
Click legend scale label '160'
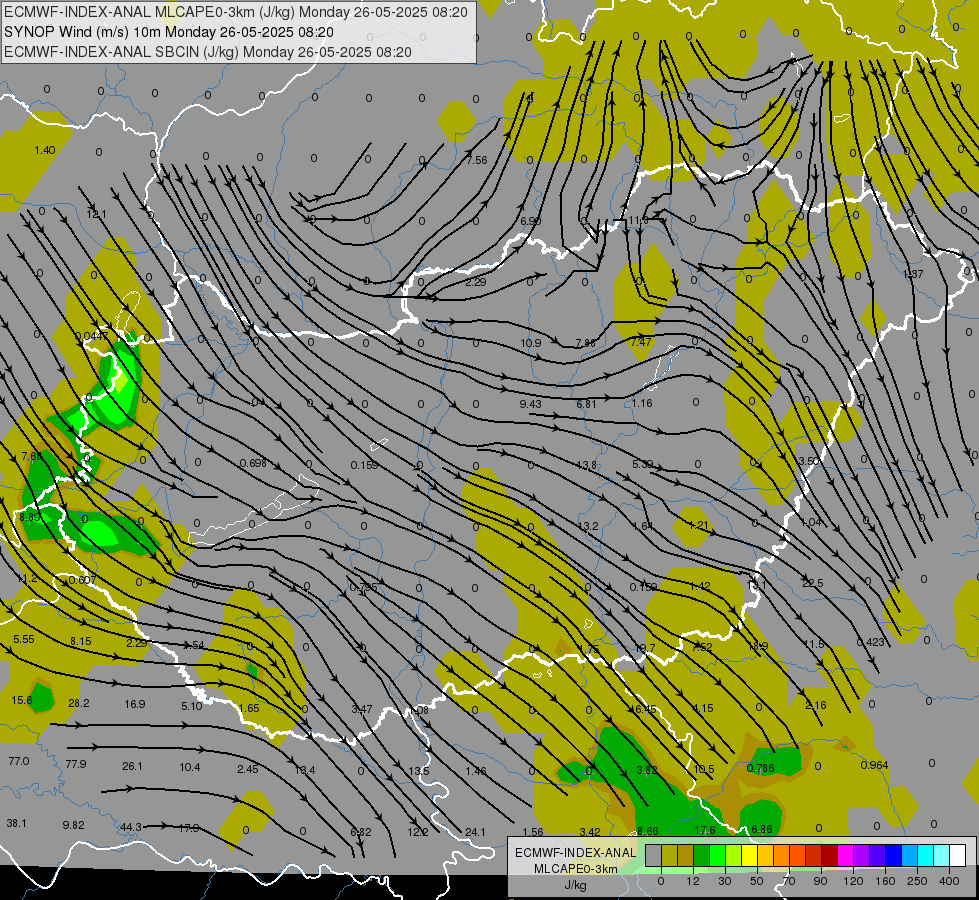(x=885, y=881)
